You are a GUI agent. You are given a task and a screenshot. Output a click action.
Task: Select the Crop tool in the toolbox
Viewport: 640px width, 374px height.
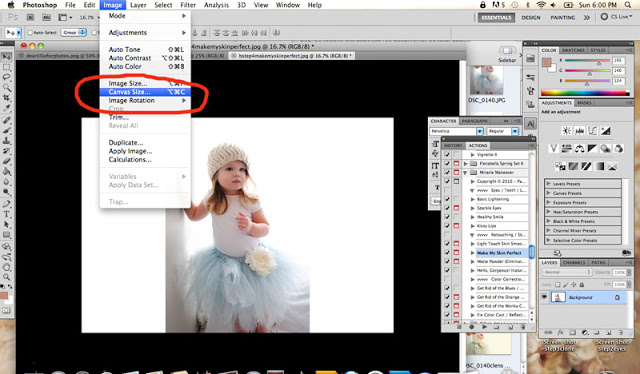[7, 98]
